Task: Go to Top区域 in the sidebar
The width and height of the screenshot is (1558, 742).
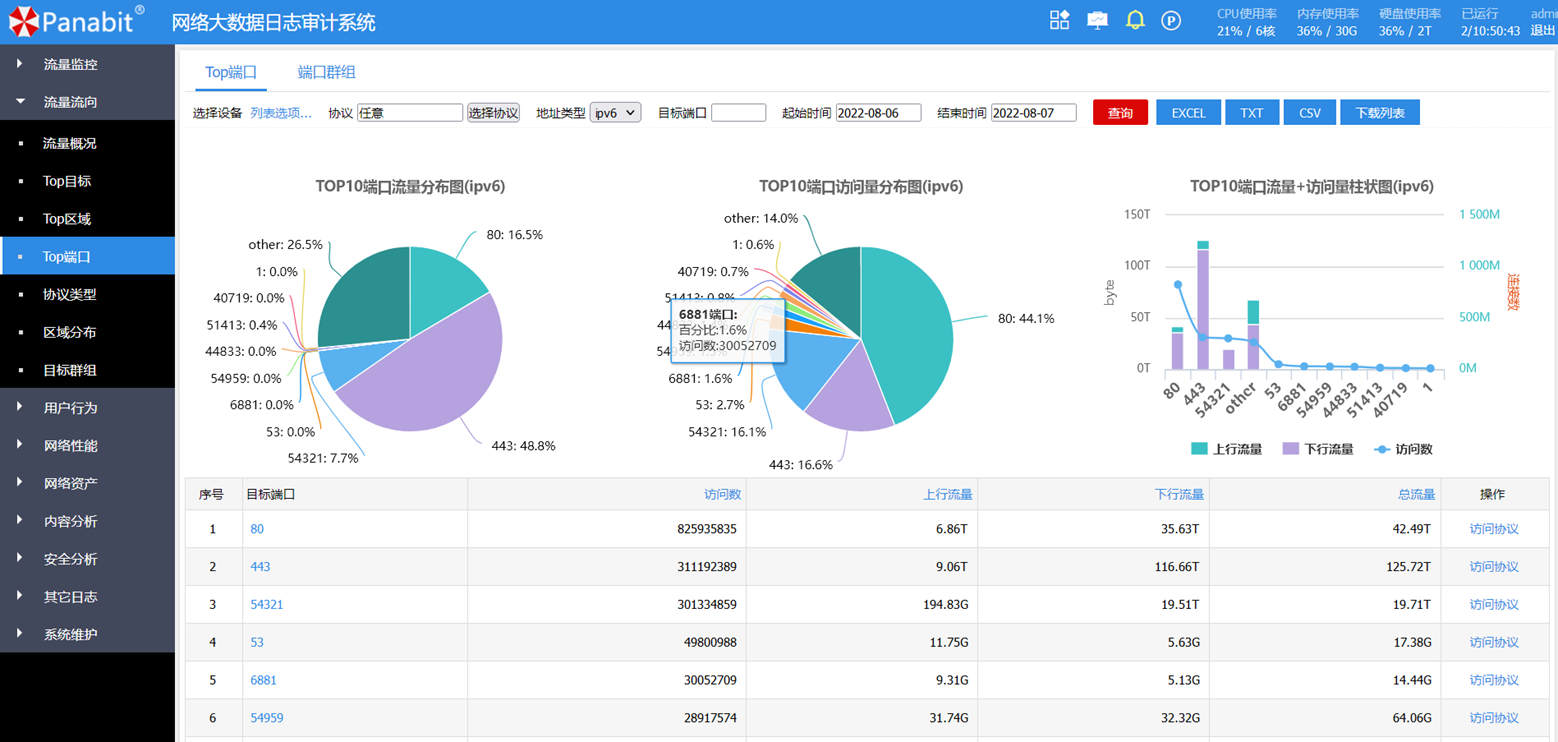Action: pyautogui.click(x=87, y=219)
